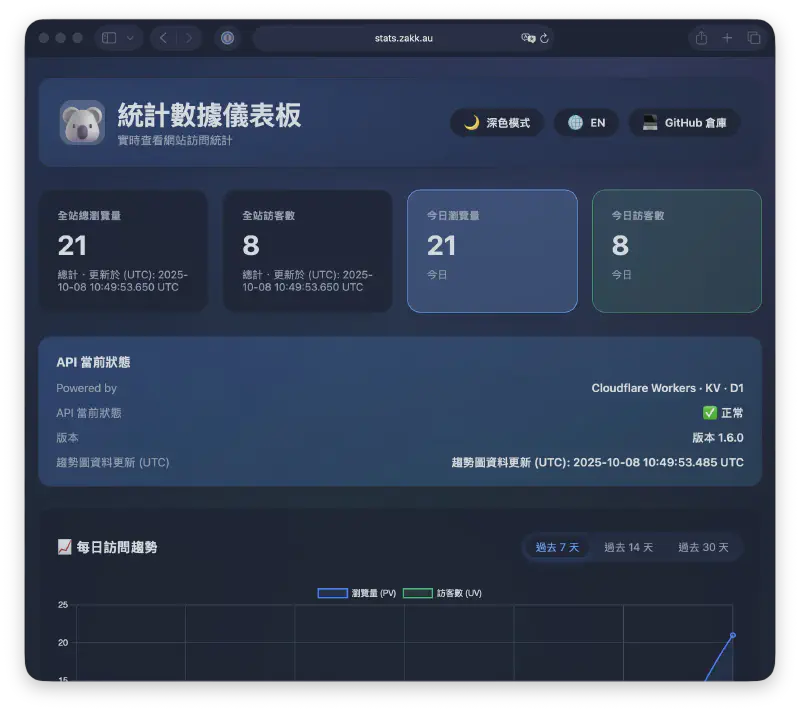
Task: Switch to the 過去 30 天 tab
Action: tap(703, 547)
